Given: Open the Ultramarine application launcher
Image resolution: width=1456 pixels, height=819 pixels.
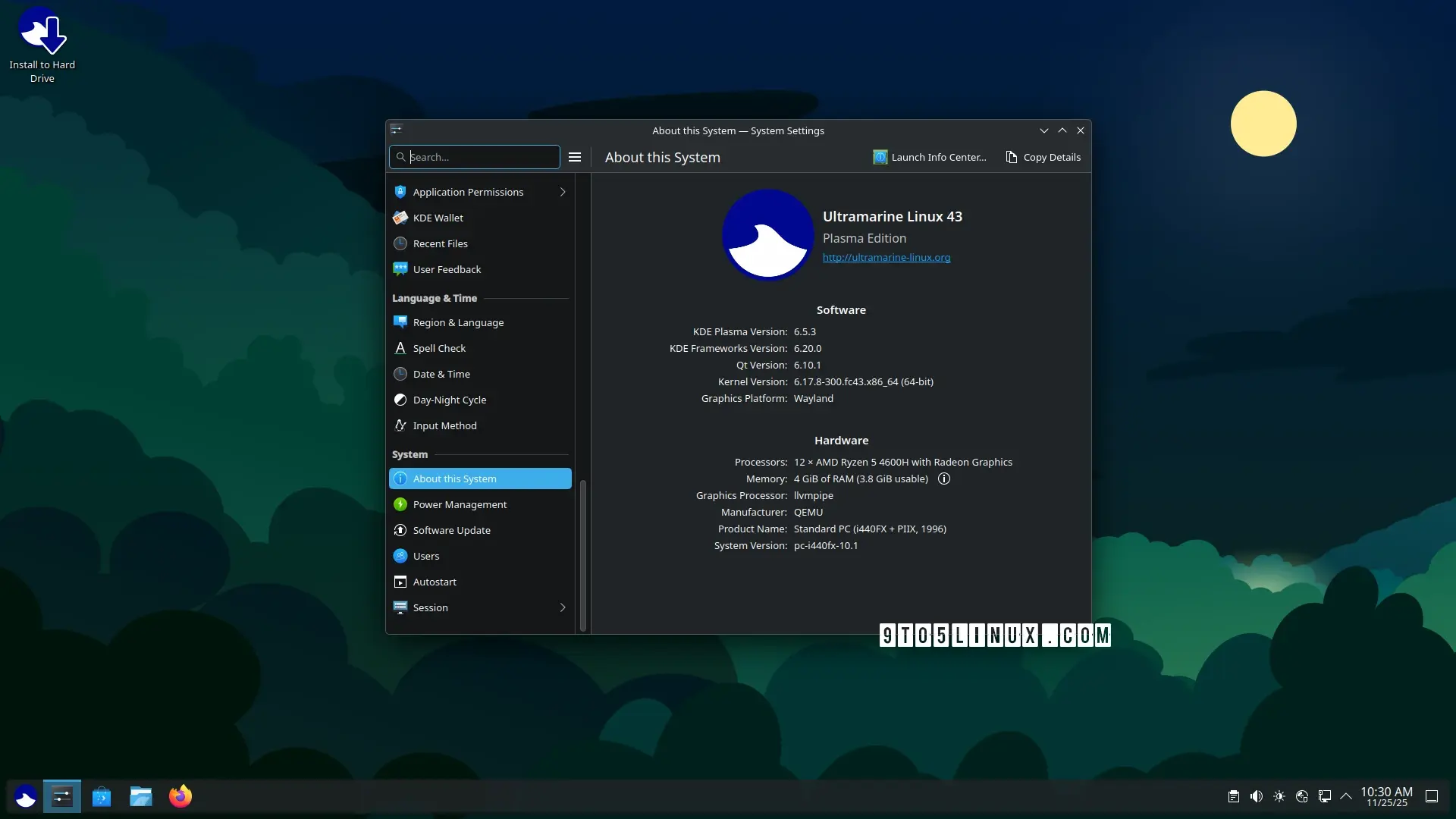Looking at the screenshot, I should (26, 796).
